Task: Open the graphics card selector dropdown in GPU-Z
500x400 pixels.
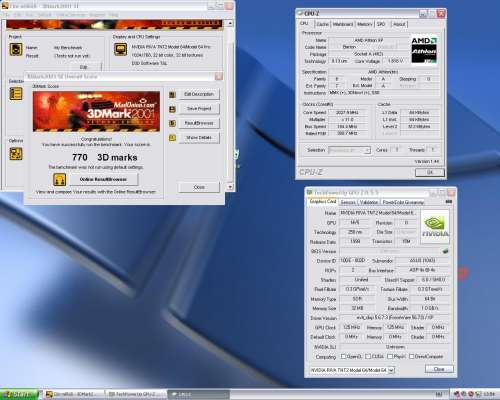Action: (391, 370)
